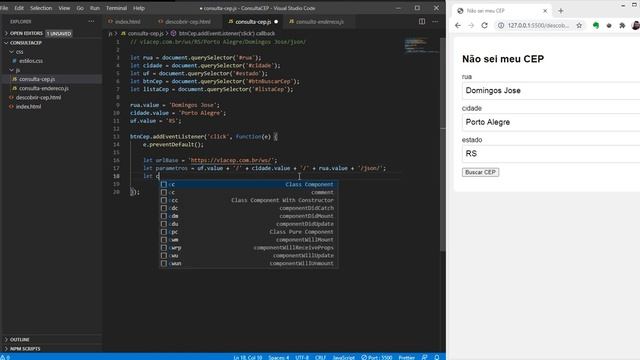Choose 'Class Component With Constructor' suggestion
The height and width of the screenshot is (360, 640).
pyautogui.click(x=249, y=200)
